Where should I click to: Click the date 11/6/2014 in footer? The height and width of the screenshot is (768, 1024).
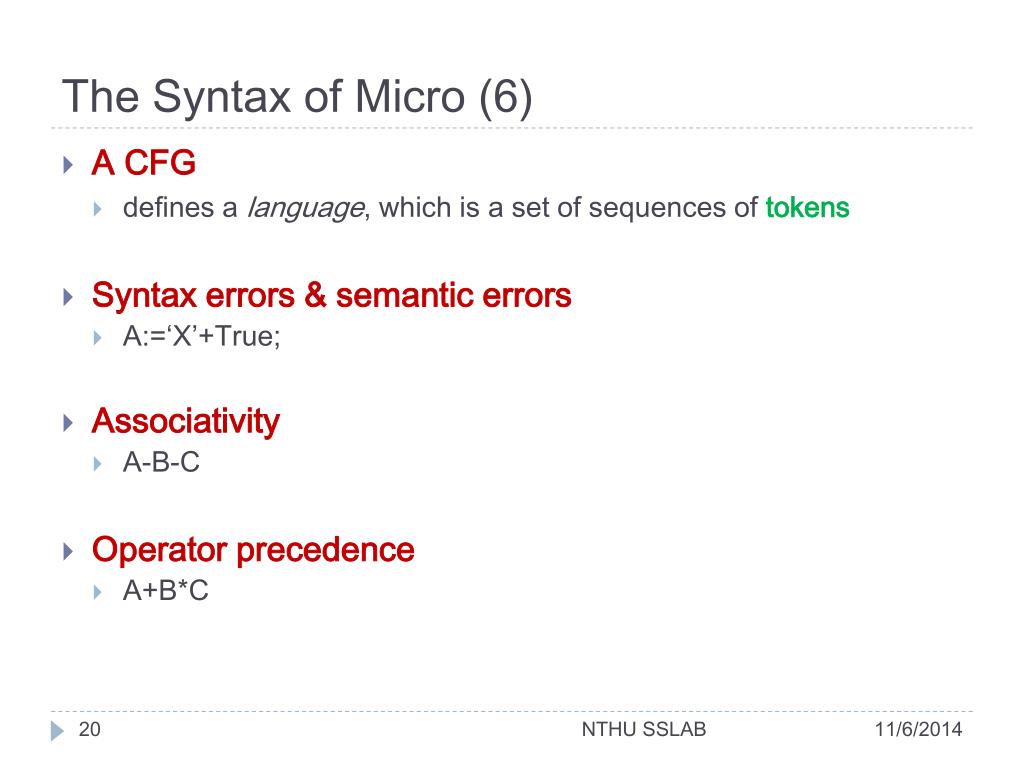point(918,729)
